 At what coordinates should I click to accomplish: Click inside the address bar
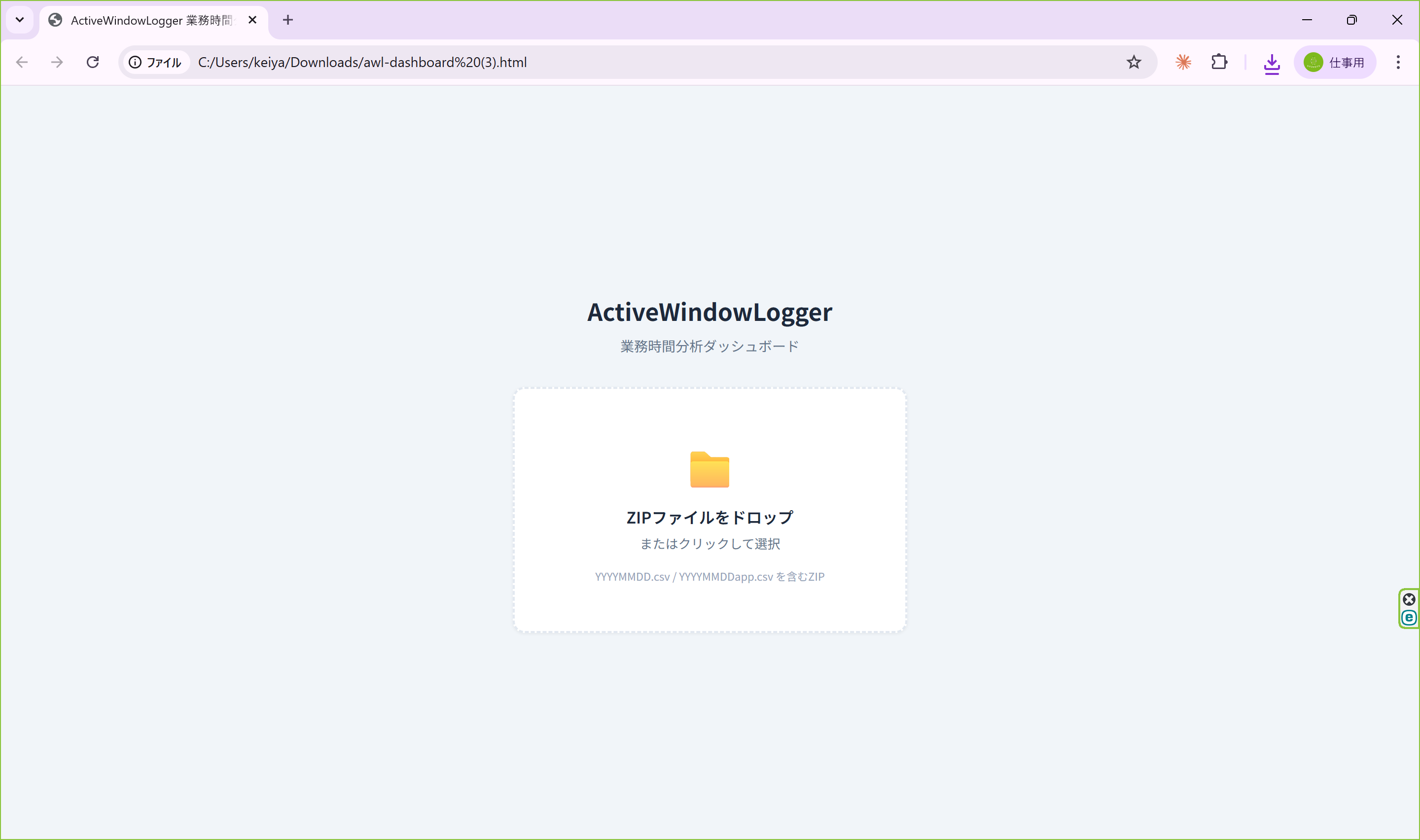pyautogui.click(x=623, y=62)
